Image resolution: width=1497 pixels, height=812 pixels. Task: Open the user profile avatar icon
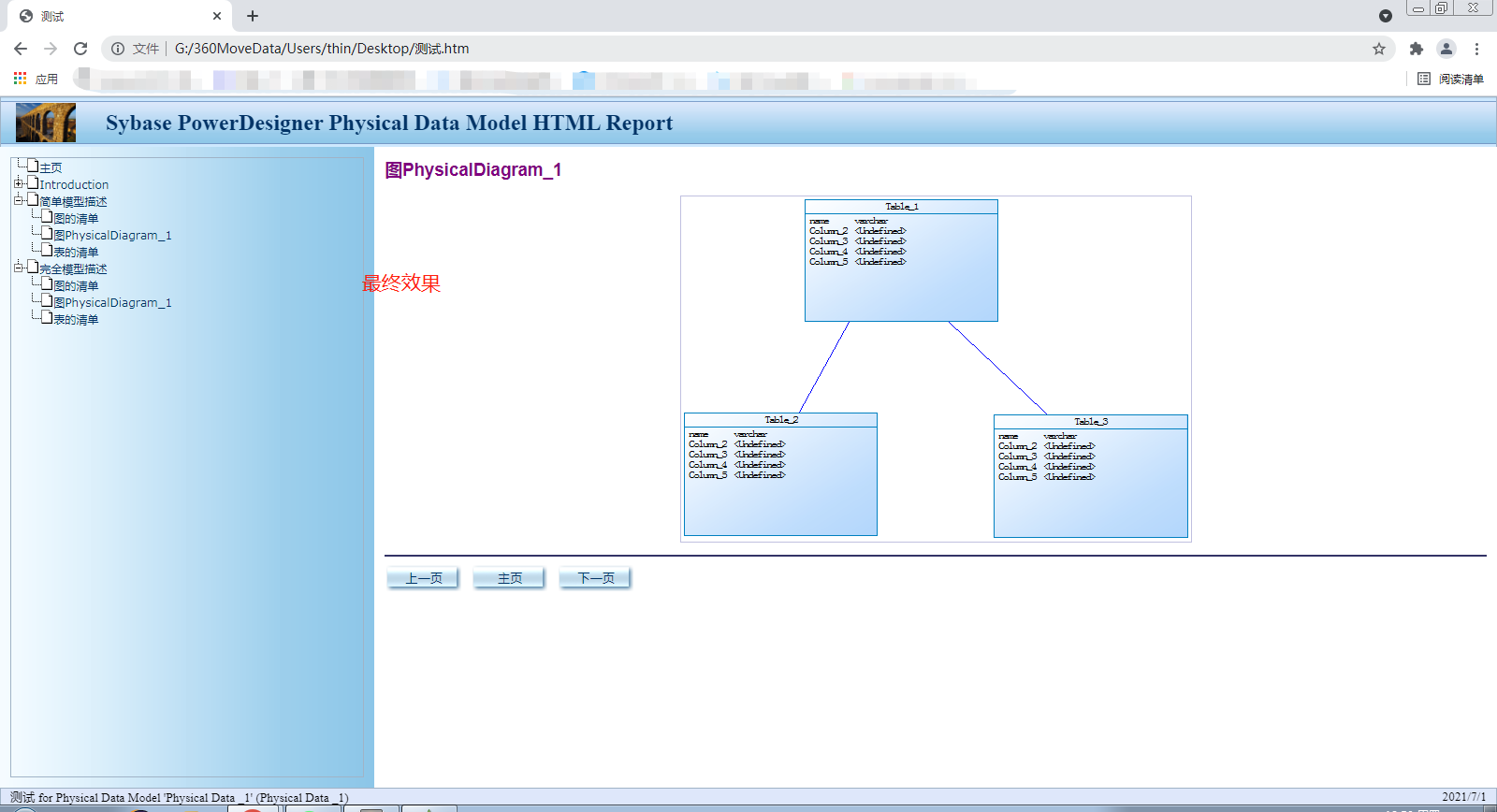(x=1446, y=49)
